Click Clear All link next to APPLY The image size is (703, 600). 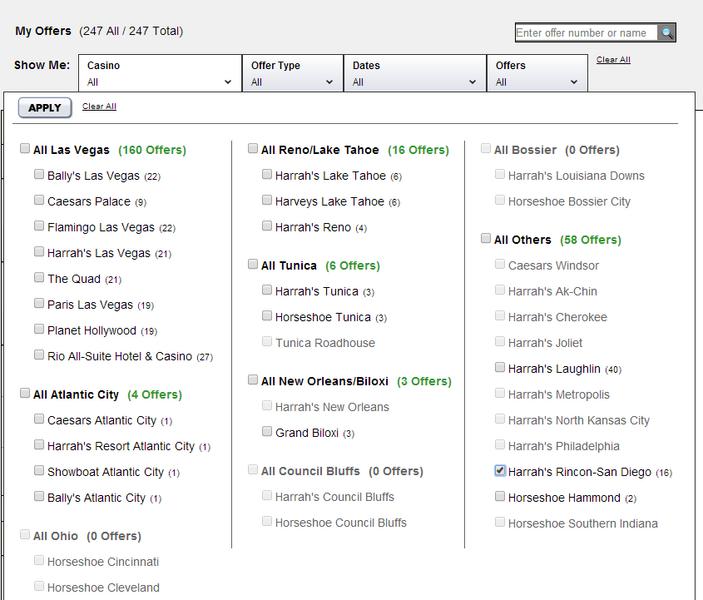[99, 106]
